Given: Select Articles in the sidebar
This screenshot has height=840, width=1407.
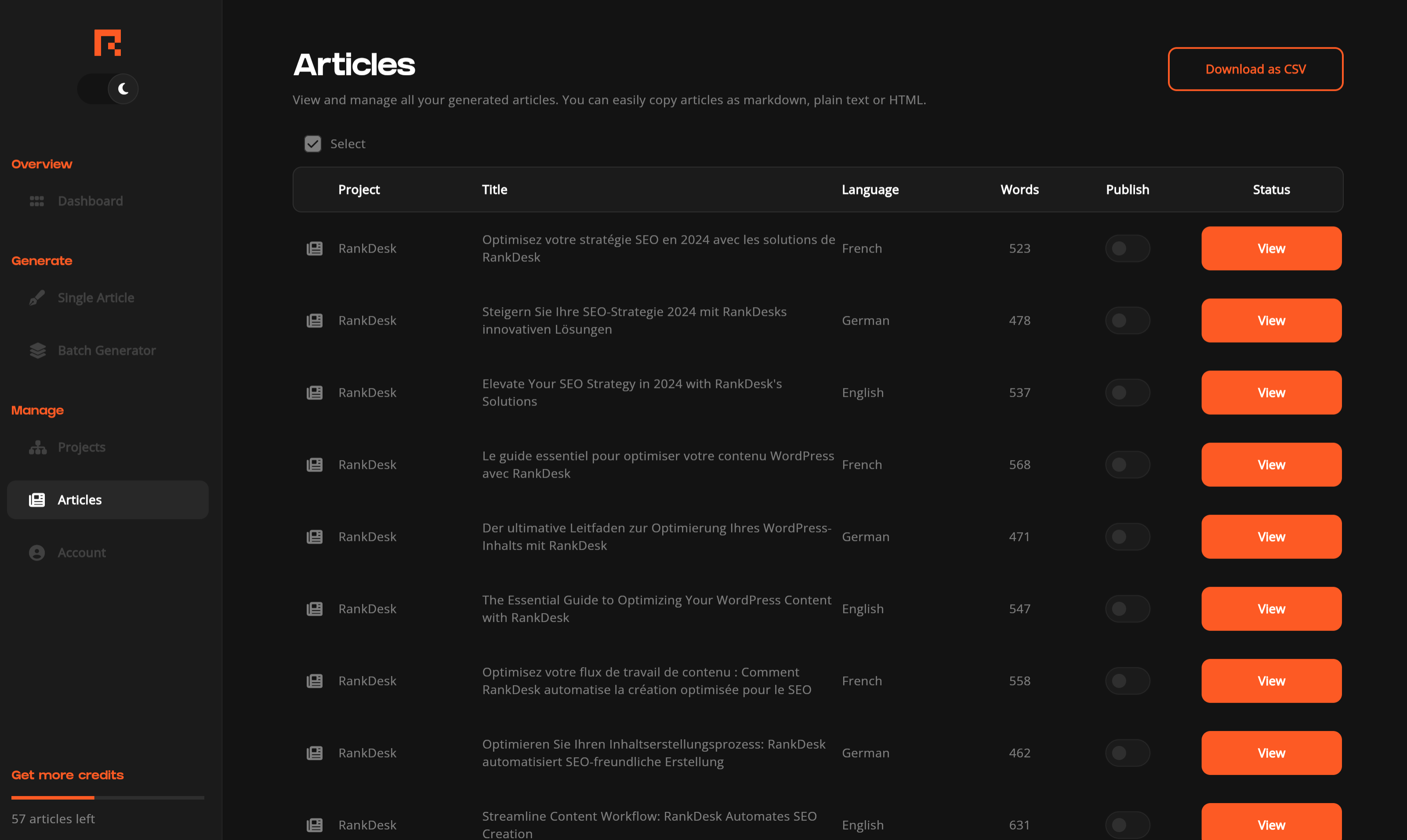Looking at the screenshot, I should (108, 500).
